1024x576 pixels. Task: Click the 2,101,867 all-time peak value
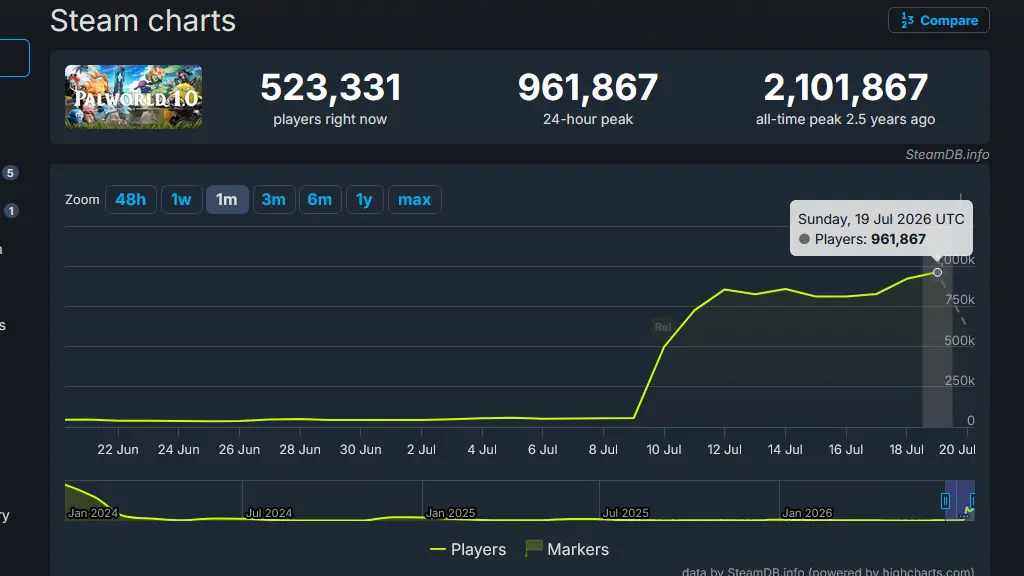(846, 88)
